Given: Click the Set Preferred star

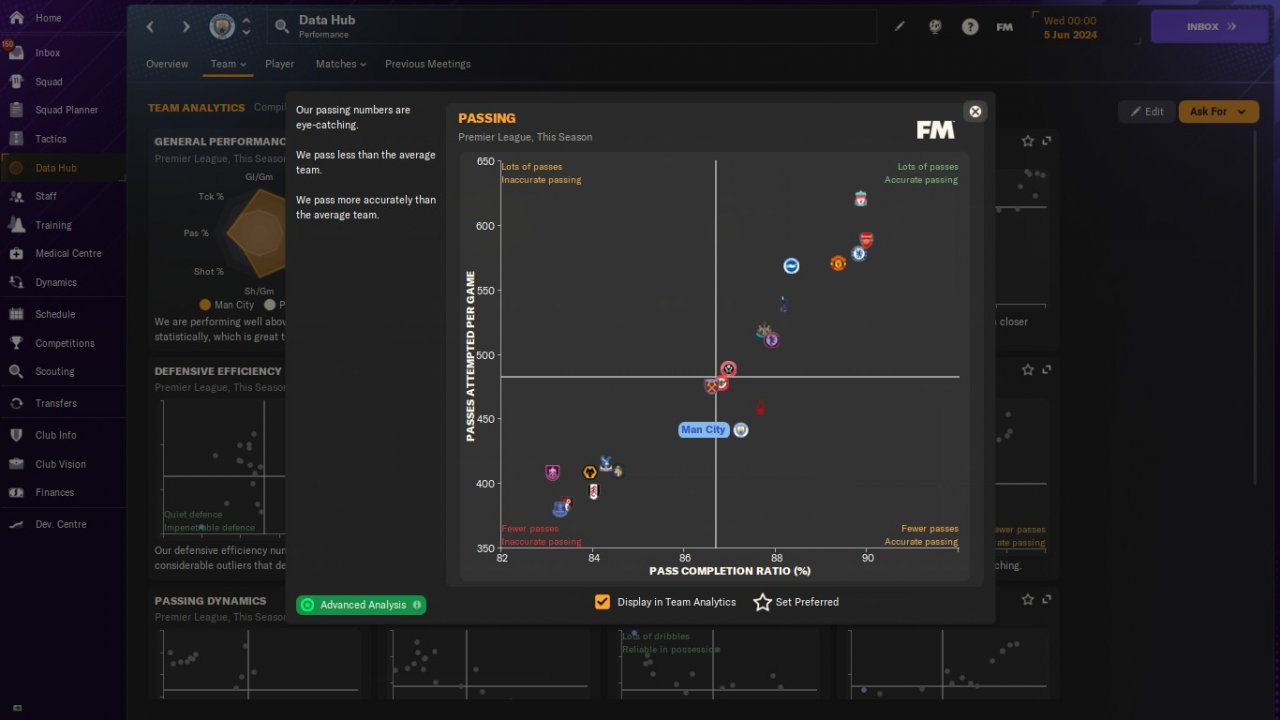Looking at the screenshot, I should pos(762,602).
